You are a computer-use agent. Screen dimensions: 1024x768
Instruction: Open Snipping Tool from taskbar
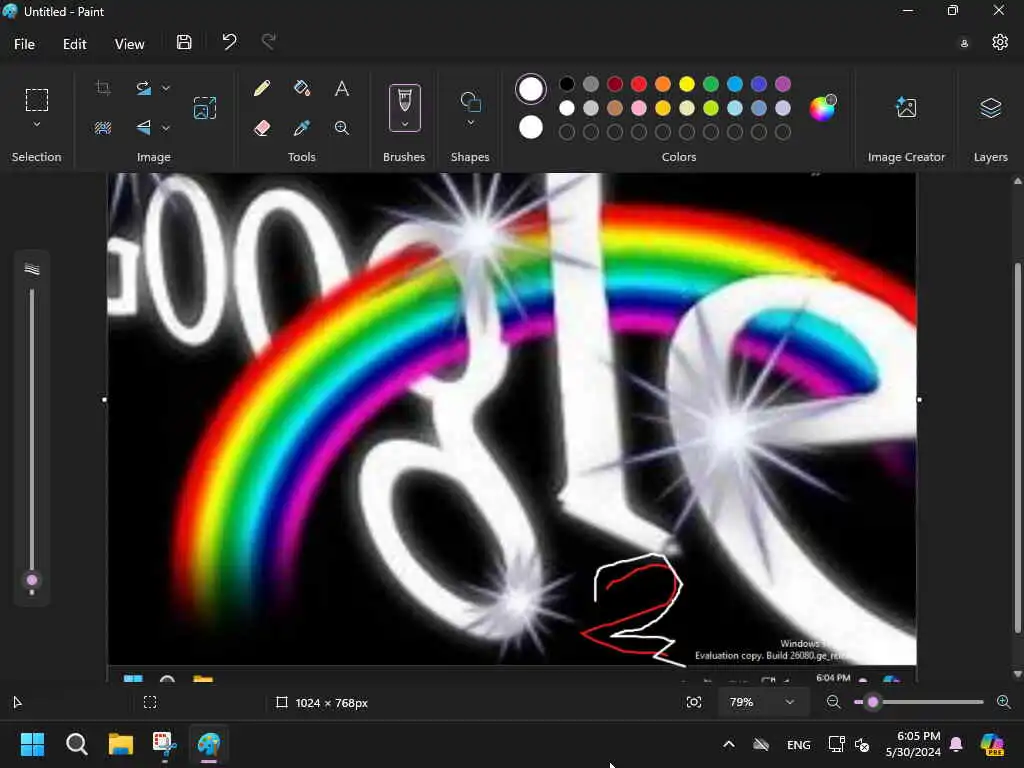point(165,744)
